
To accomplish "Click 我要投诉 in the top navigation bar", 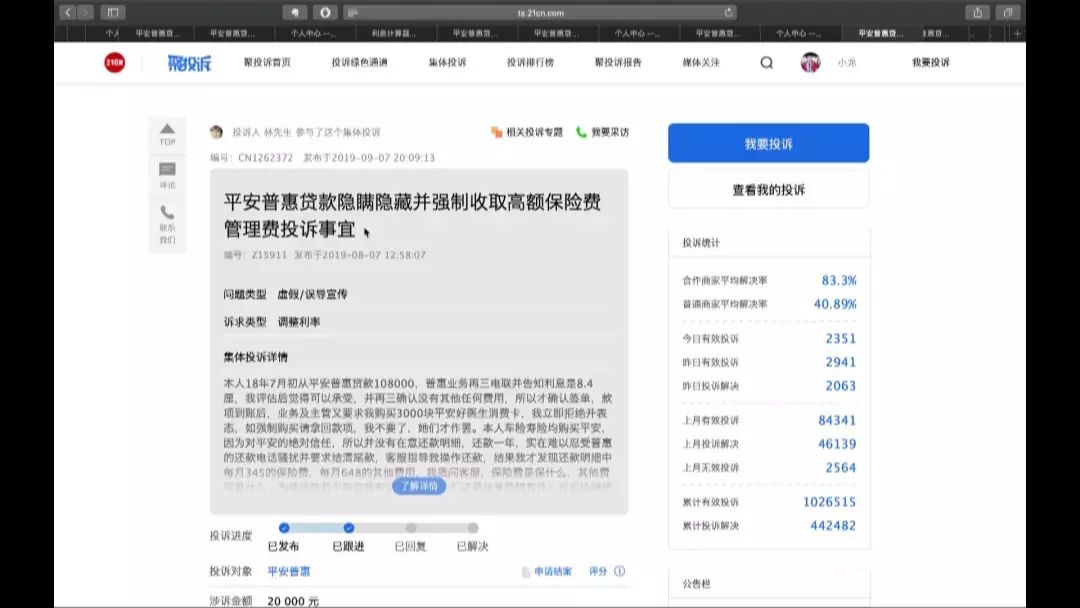I will pos(931,63).
